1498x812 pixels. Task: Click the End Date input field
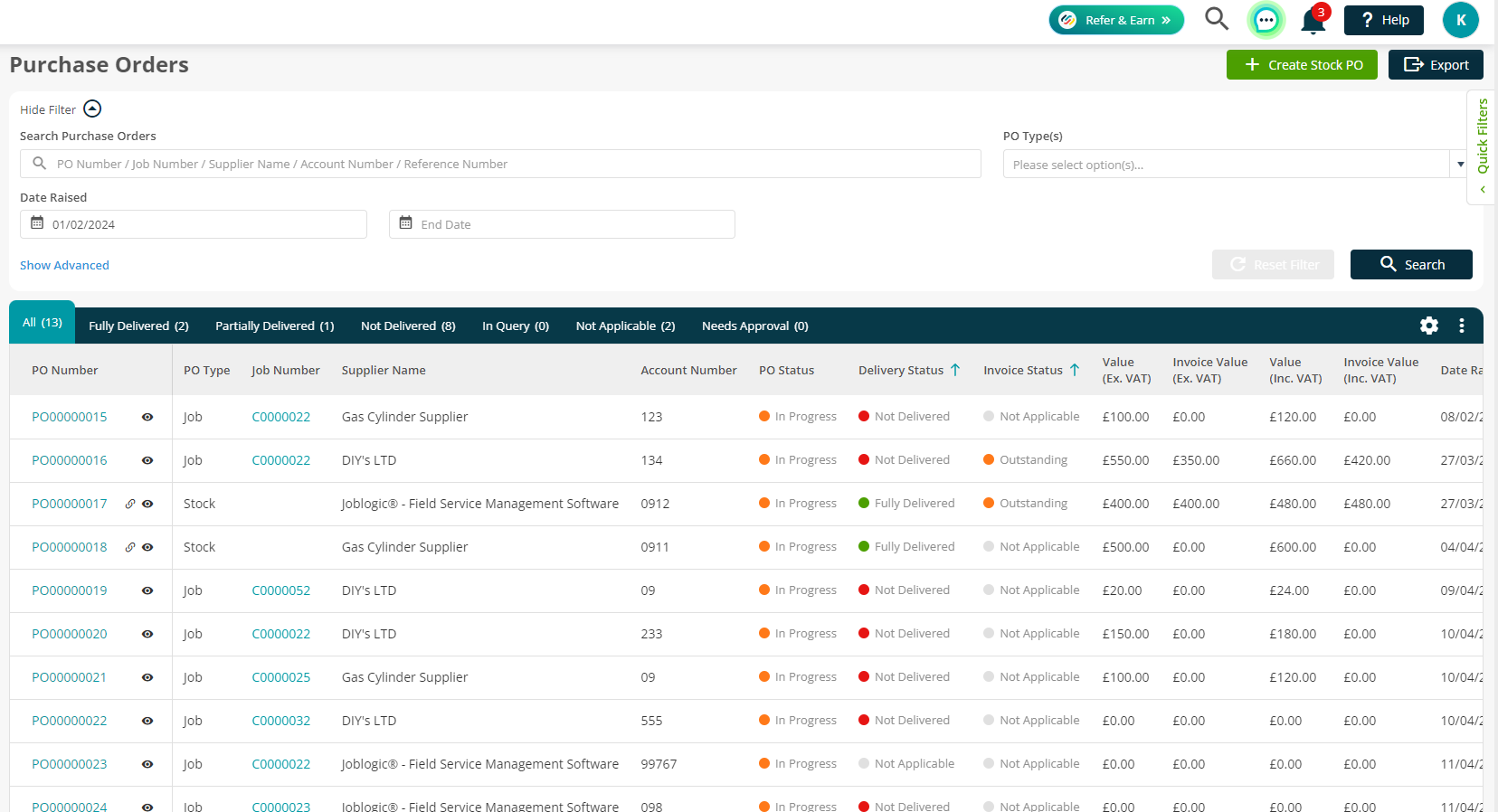tap(562, 224)
